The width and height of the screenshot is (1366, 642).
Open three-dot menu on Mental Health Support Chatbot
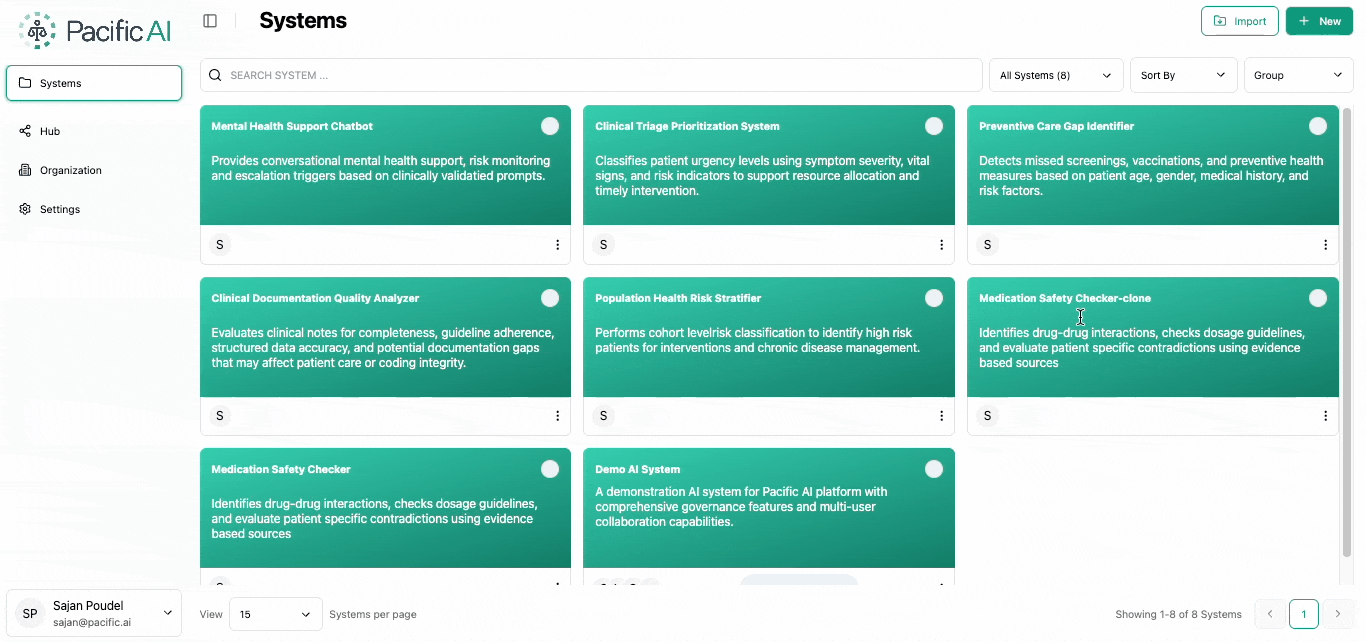[558, 245]
